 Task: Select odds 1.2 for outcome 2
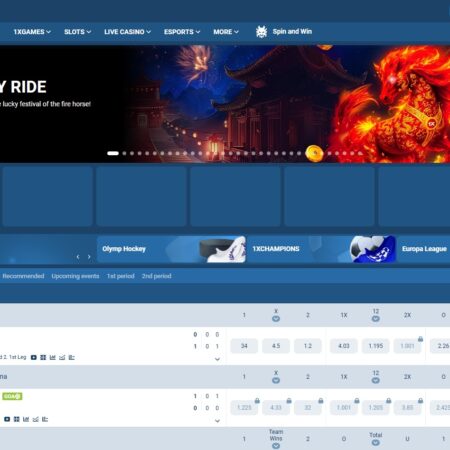(x=308, y=346)
